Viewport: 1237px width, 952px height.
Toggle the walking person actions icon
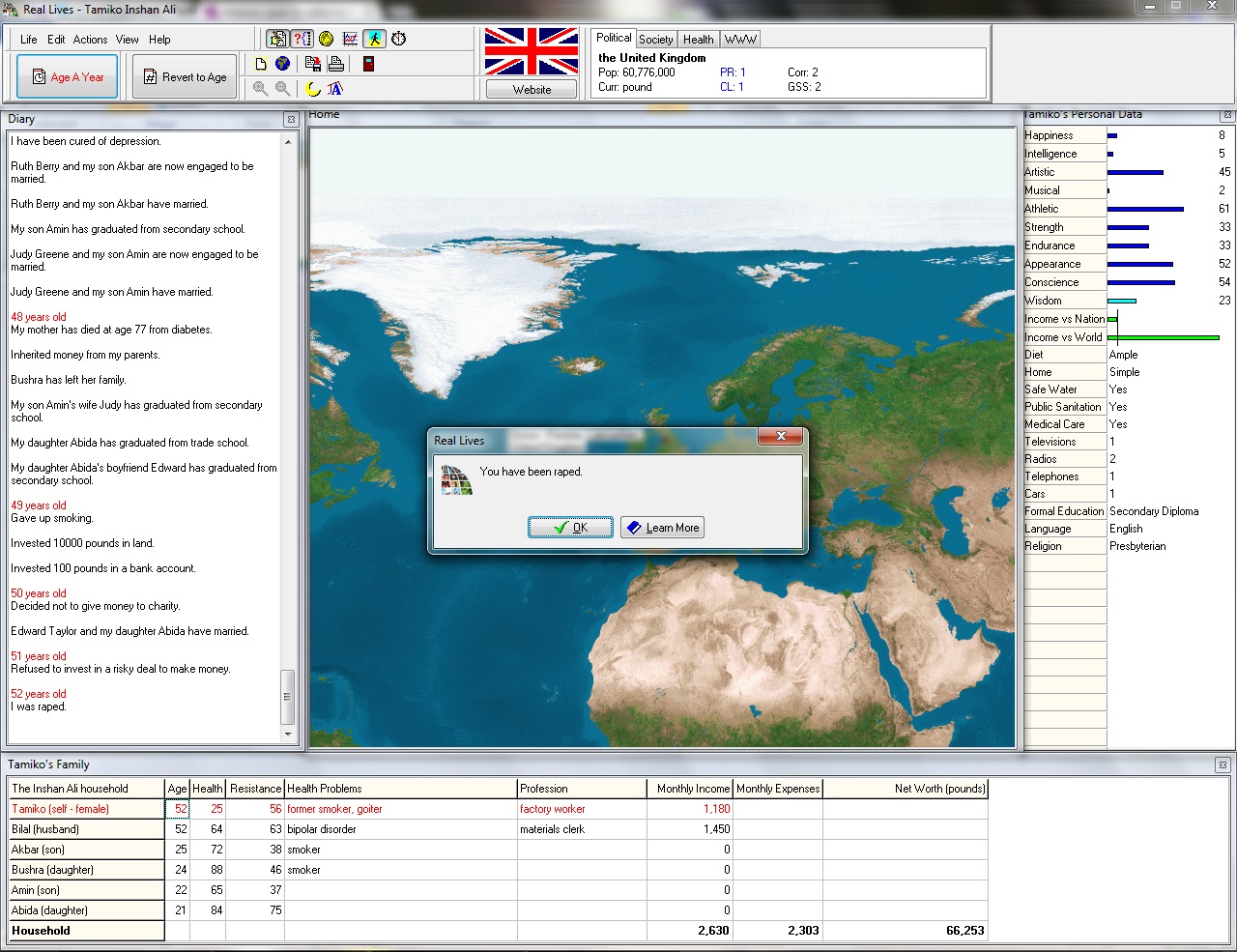pos(374,39)
